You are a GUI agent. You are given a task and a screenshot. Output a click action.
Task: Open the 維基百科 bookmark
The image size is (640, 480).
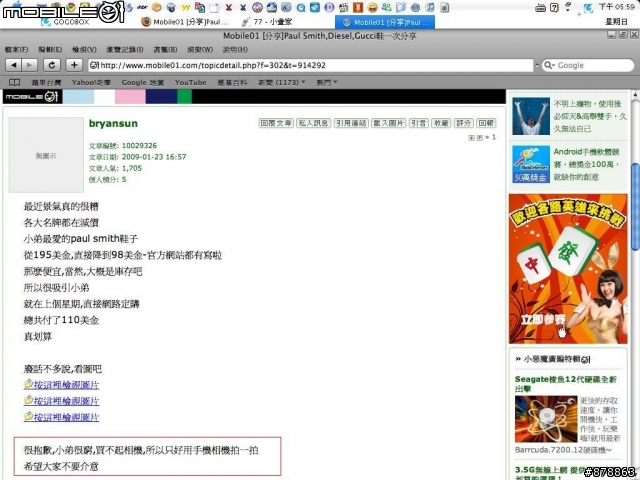232,82
